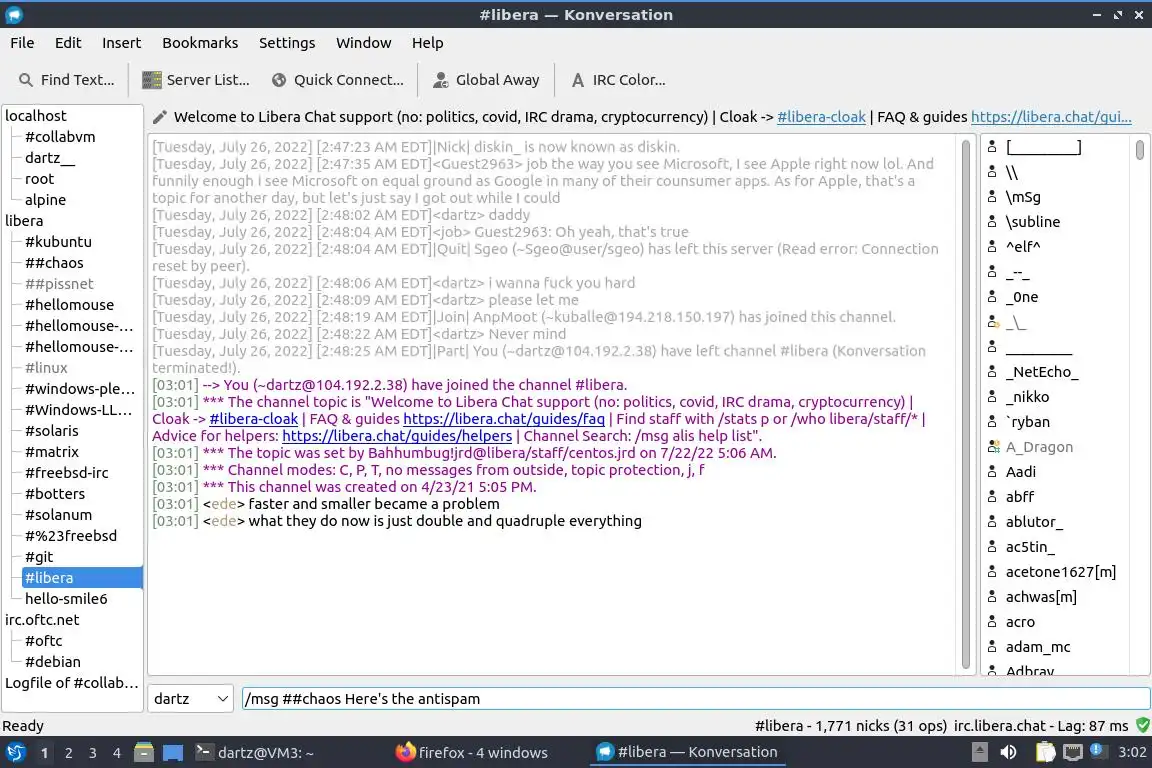The height and width of the screenshot is (768, 1152).
Task: Open IRC Color chooser
Action: pos(618,80)
